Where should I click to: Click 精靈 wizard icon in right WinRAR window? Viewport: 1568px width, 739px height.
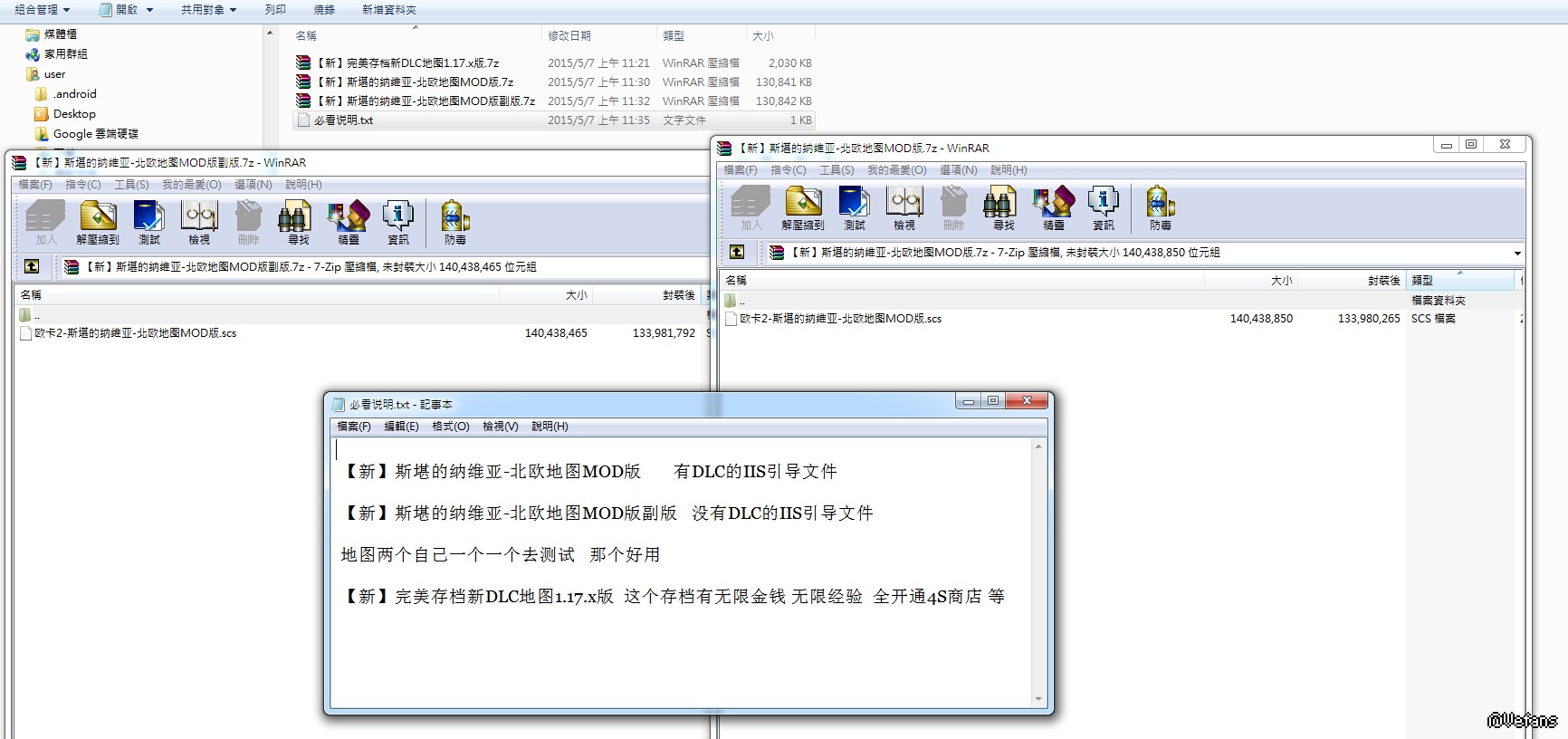(x=1054, y=208)
